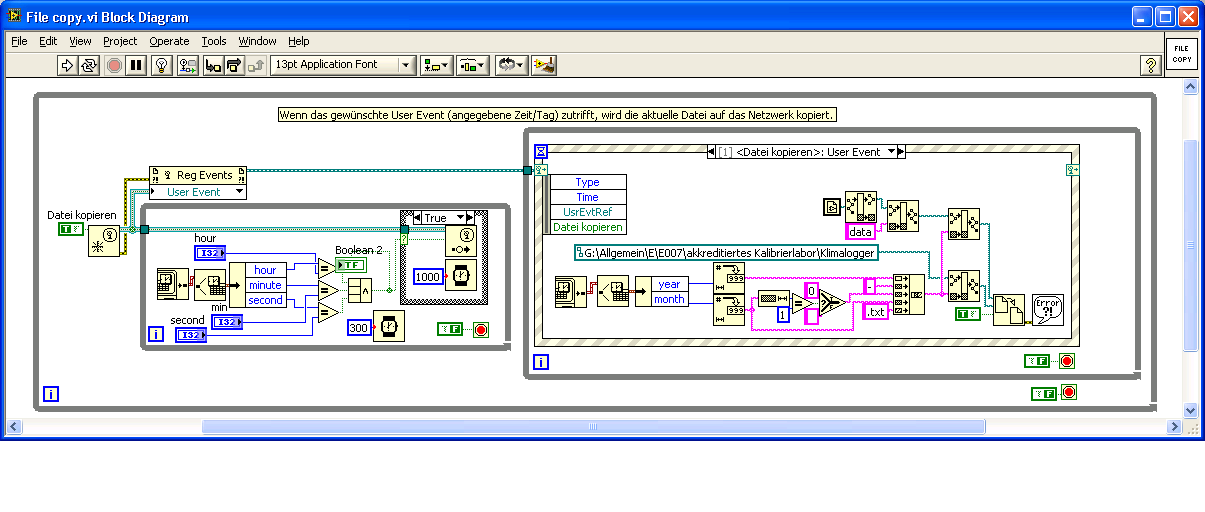Toggle Retain Wire Values button
Screen dimensions: 1205x512
pos(186,65)
